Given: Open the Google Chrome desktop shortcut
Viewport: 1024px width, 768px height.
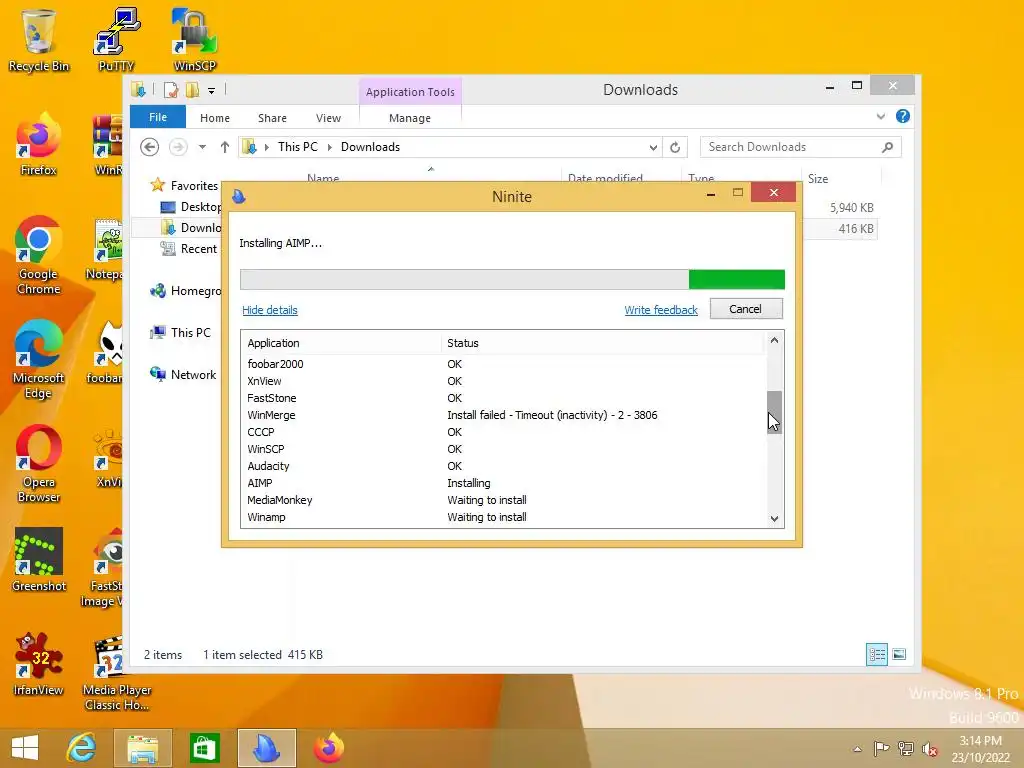Looking at the screenshot, I should [x=39, y=255].
